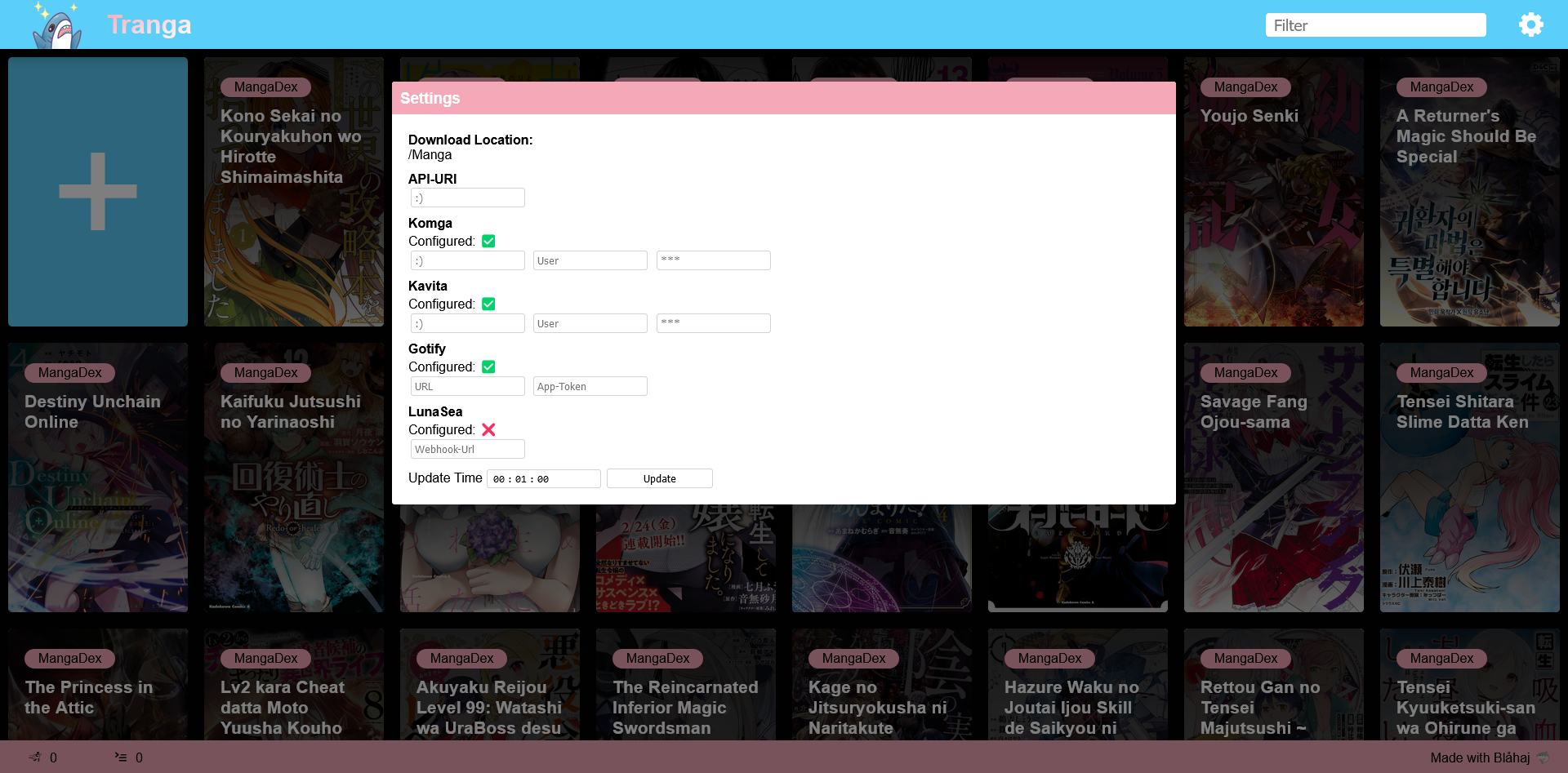
Task: Open the Kono Sekai no Kouryakuhon manga card
Action: 294,192
